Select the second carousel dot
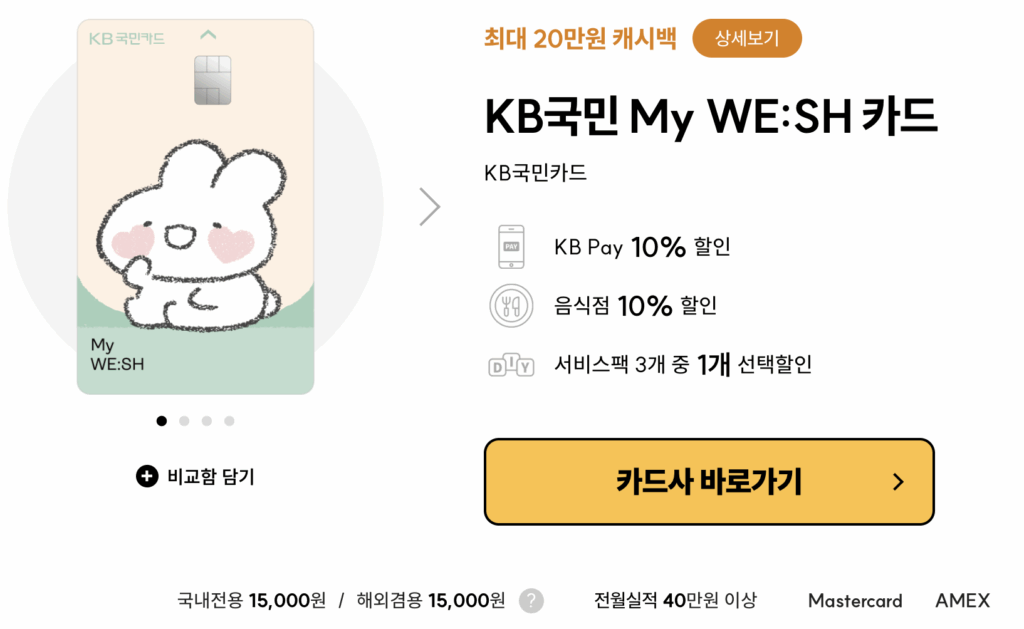The width and height of the screenshot is (1024, 629). (x=184, y=421)
